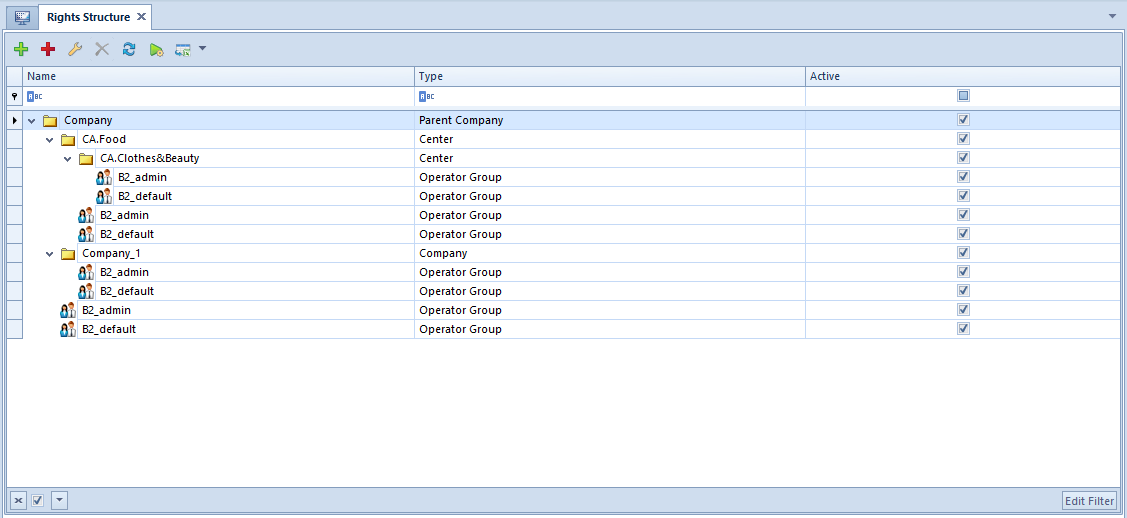Select the last B2_admin row name
1127x518 pixels.
click(106, 310)
